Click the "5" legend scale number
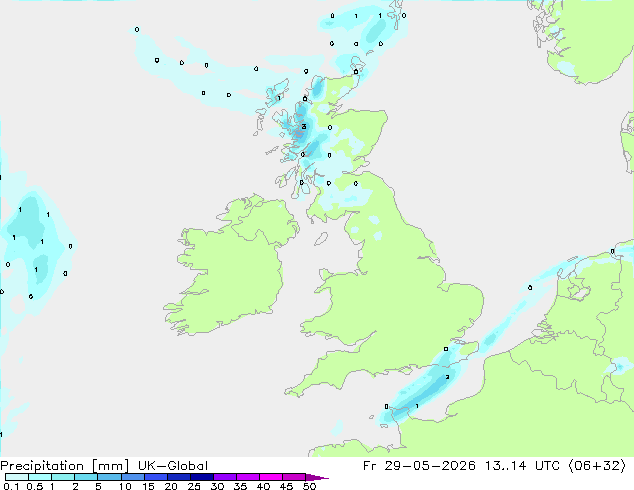The height and width of the screenshot is (490, 634). [98, 486]
